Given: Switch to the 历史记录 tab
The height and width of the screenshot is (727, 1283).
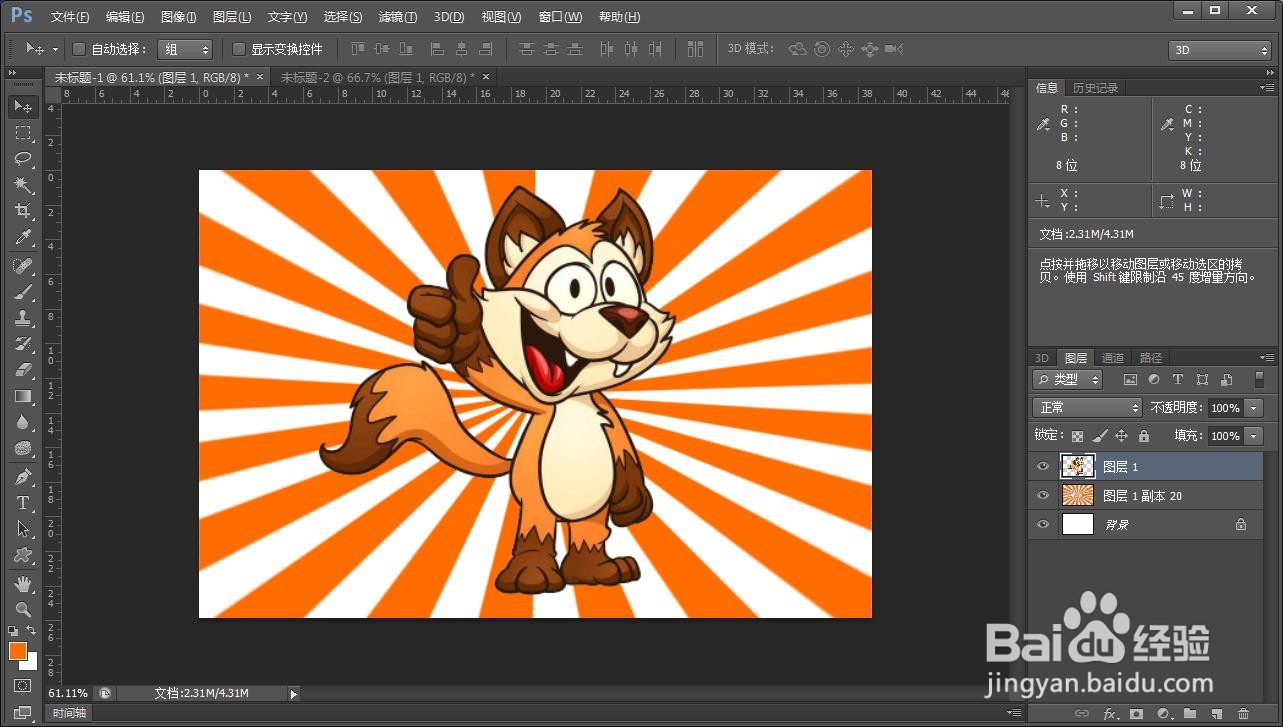Looking at the screenshot, I should tap(1095, 88).
